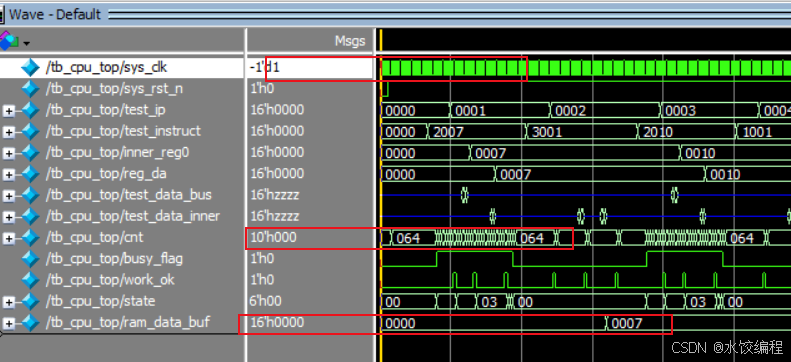Click the 1'h0 value of busy_flag
Screen dimensions: 791x362
261,259
